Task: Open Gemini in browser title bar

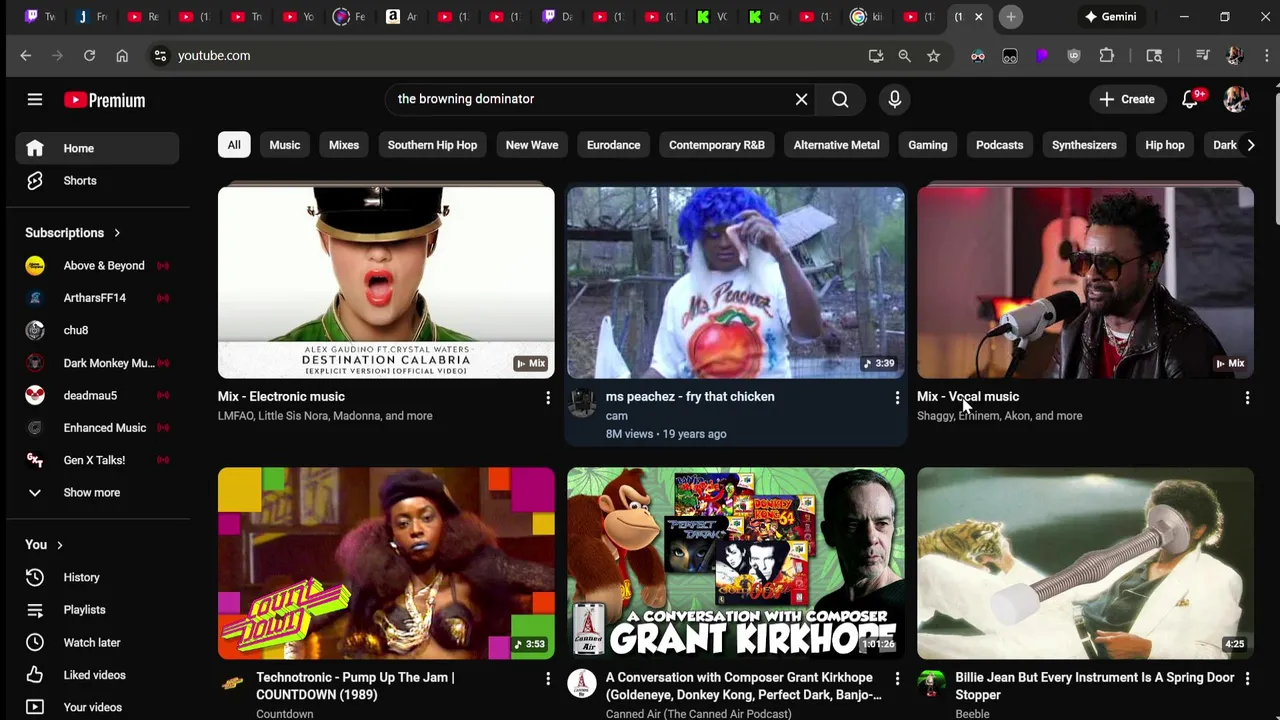Action: pos(1111,17)
